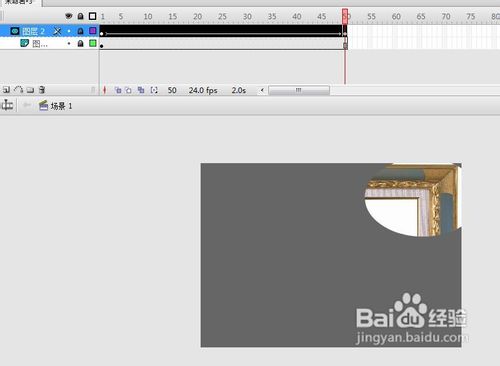The height and width of the screenshot is (366, 500).
Task: Click the timeline horizontal scrollbar thumb
Action: coord(299,90)
